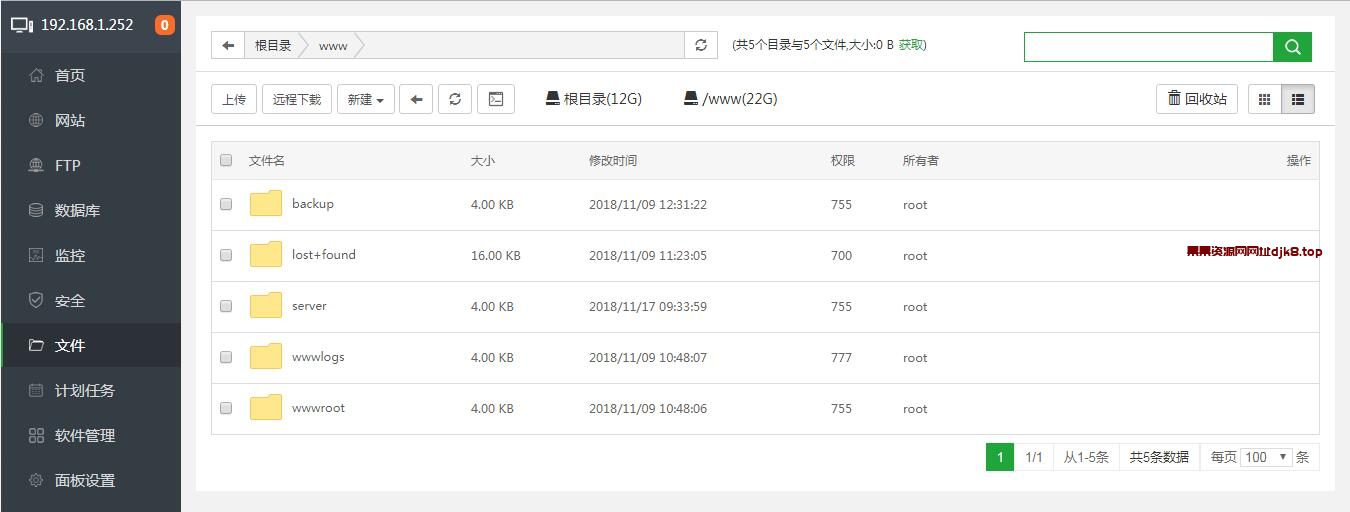Click the 修改时间 column header
Viewport: 1350px width, 512px height.
point(613,160)
